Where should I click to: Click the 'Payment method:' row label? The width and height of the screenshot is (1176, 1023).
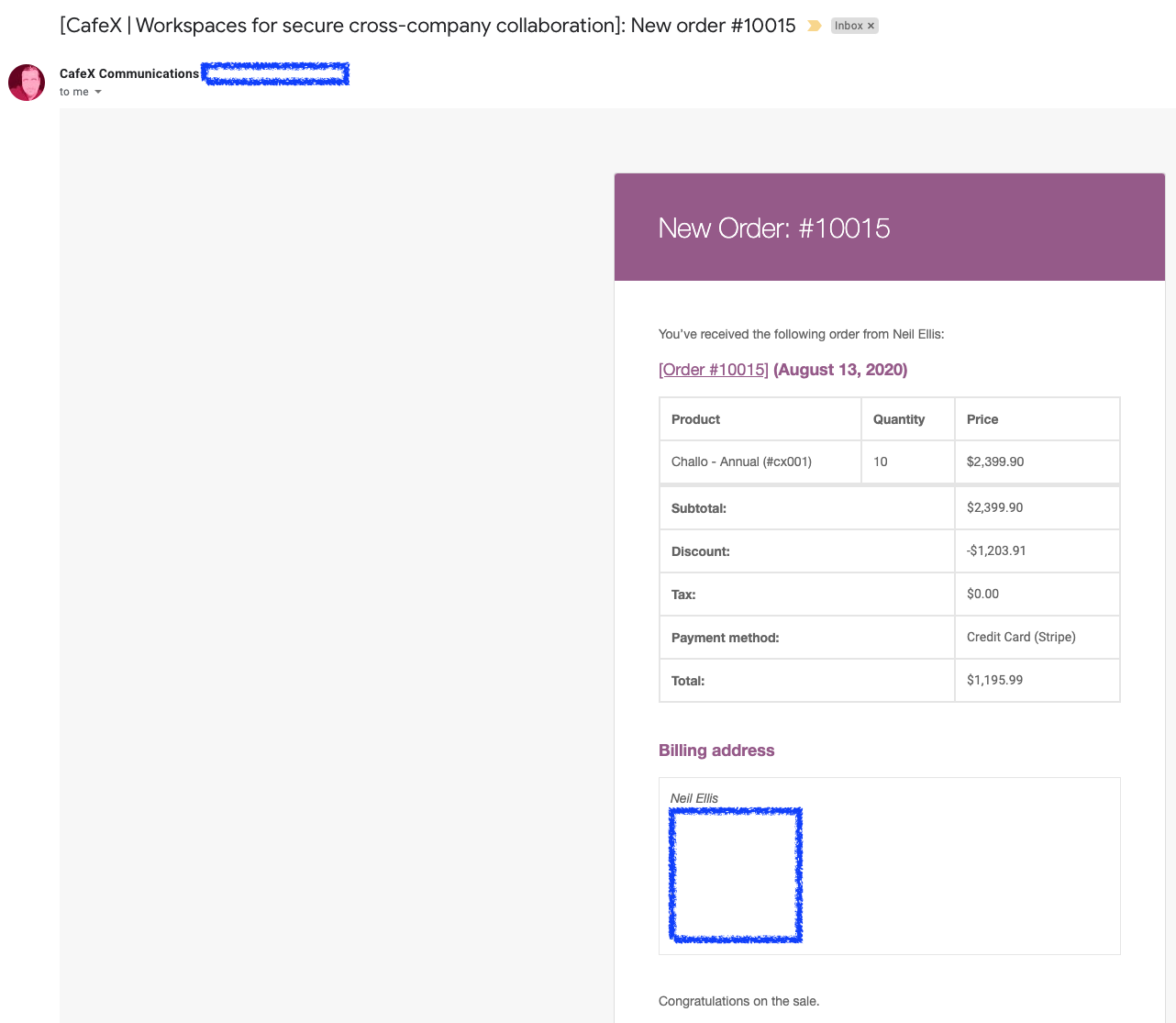[x=726, y=638]
